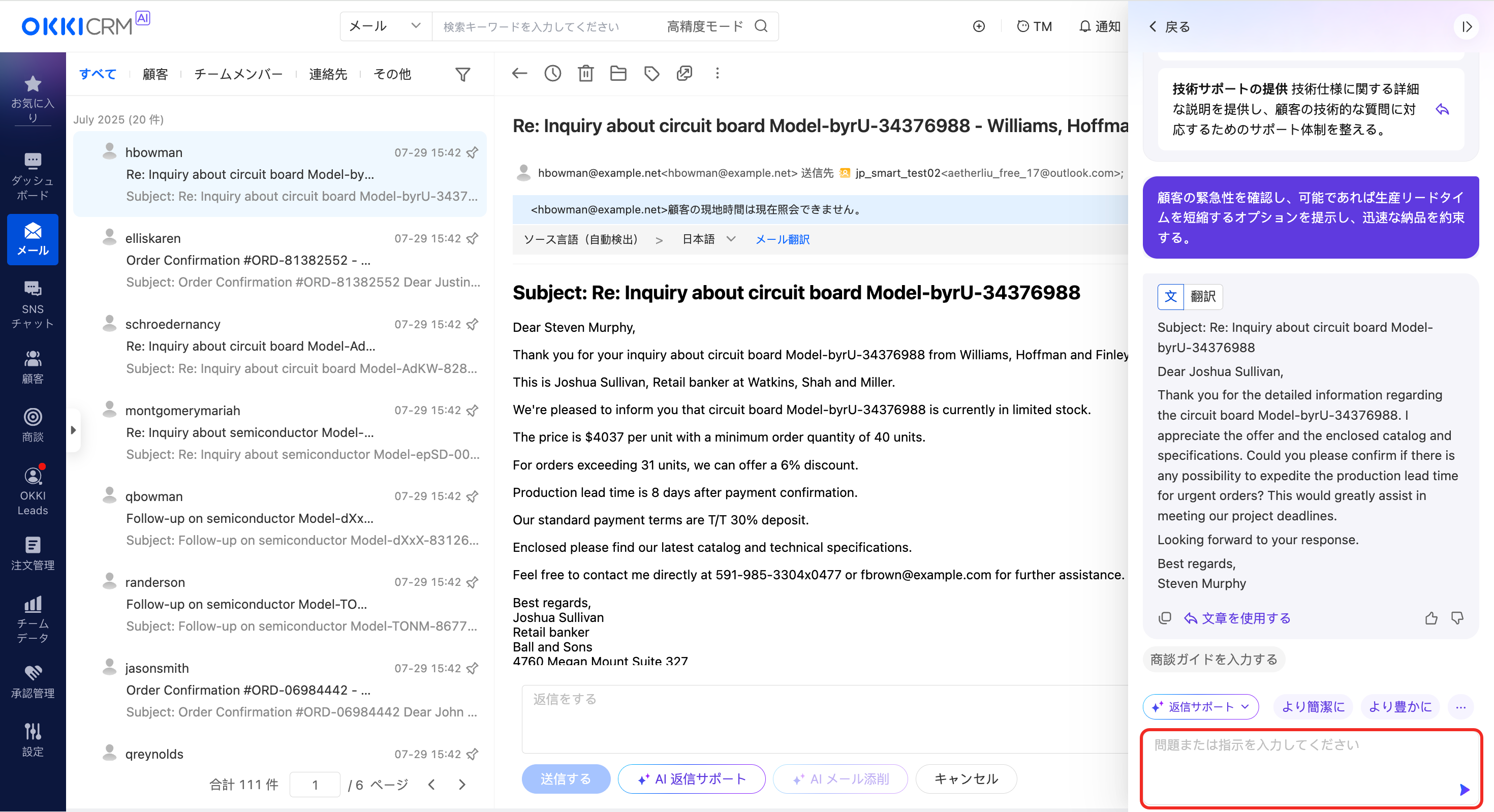Click the メール翻訳 link
The image size is (1494, 812).
[x=783, y=239]
